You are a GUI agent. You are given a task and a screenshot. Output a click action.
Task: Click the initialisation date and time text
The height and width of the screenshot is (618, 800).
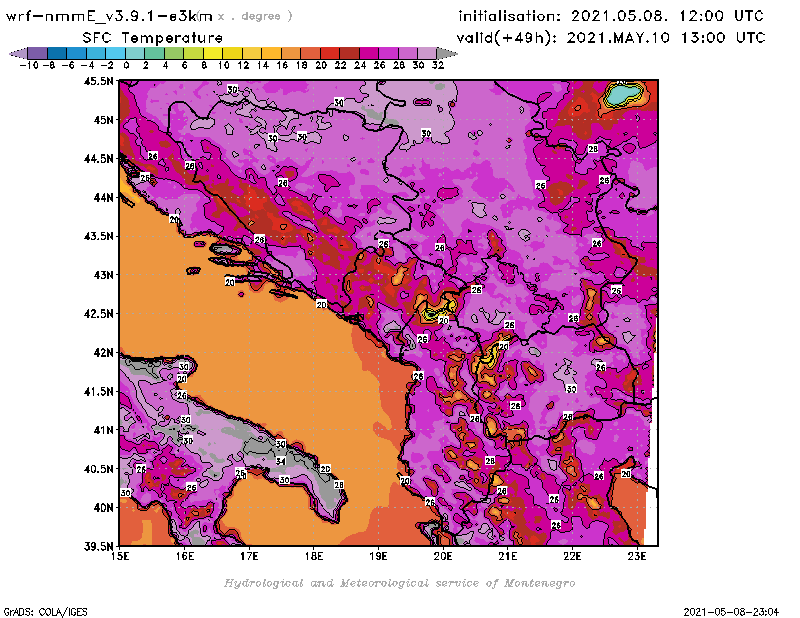(610, 16)
